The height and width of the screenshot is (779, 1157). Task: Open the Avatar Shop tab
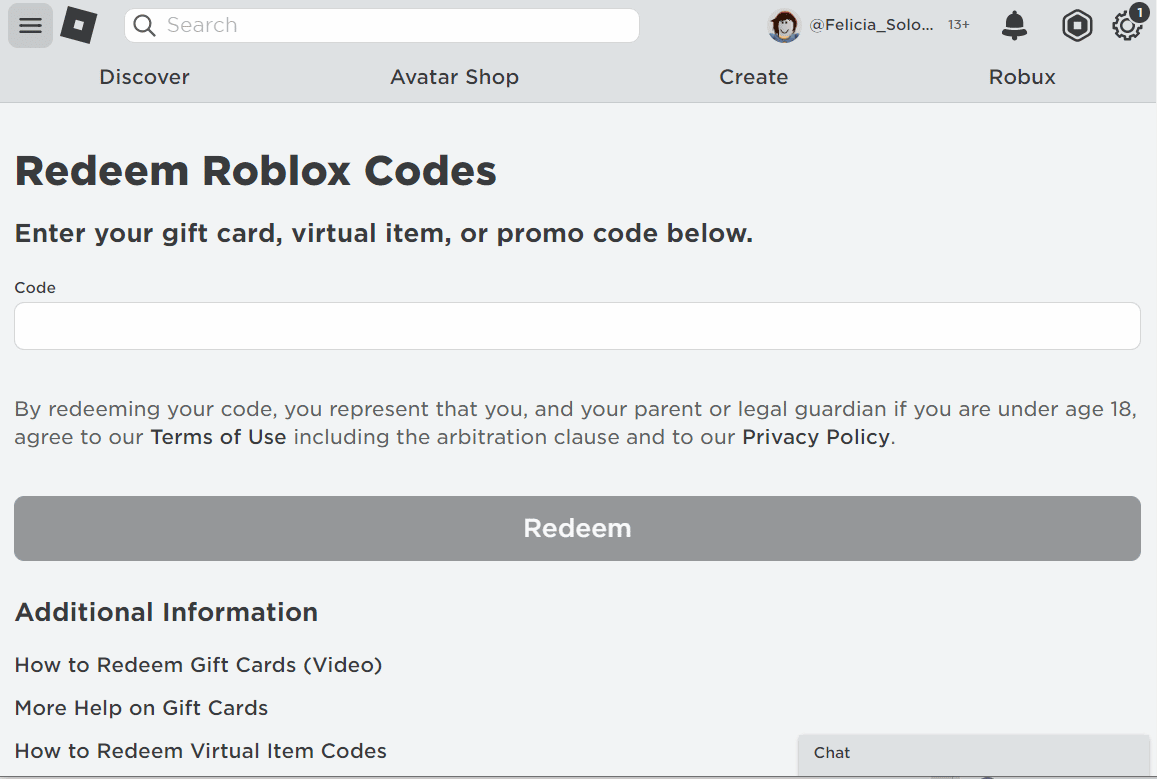(454, 76)
